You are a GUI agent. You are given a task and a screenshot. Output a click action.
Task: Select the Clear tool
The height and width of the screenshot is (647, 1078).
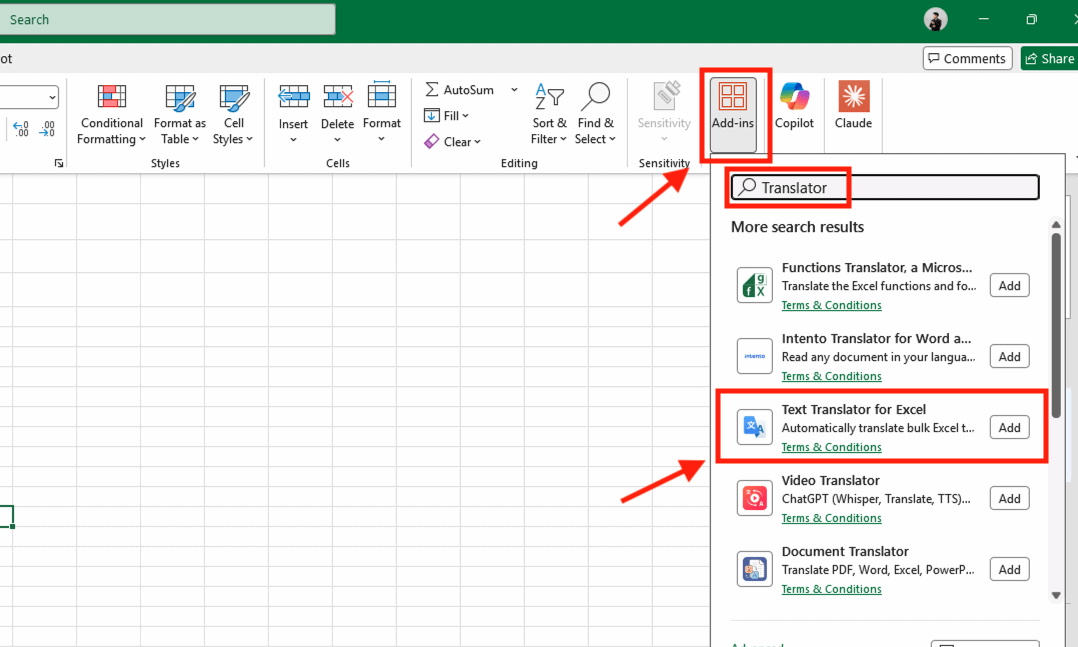click(x=452, y=141)
